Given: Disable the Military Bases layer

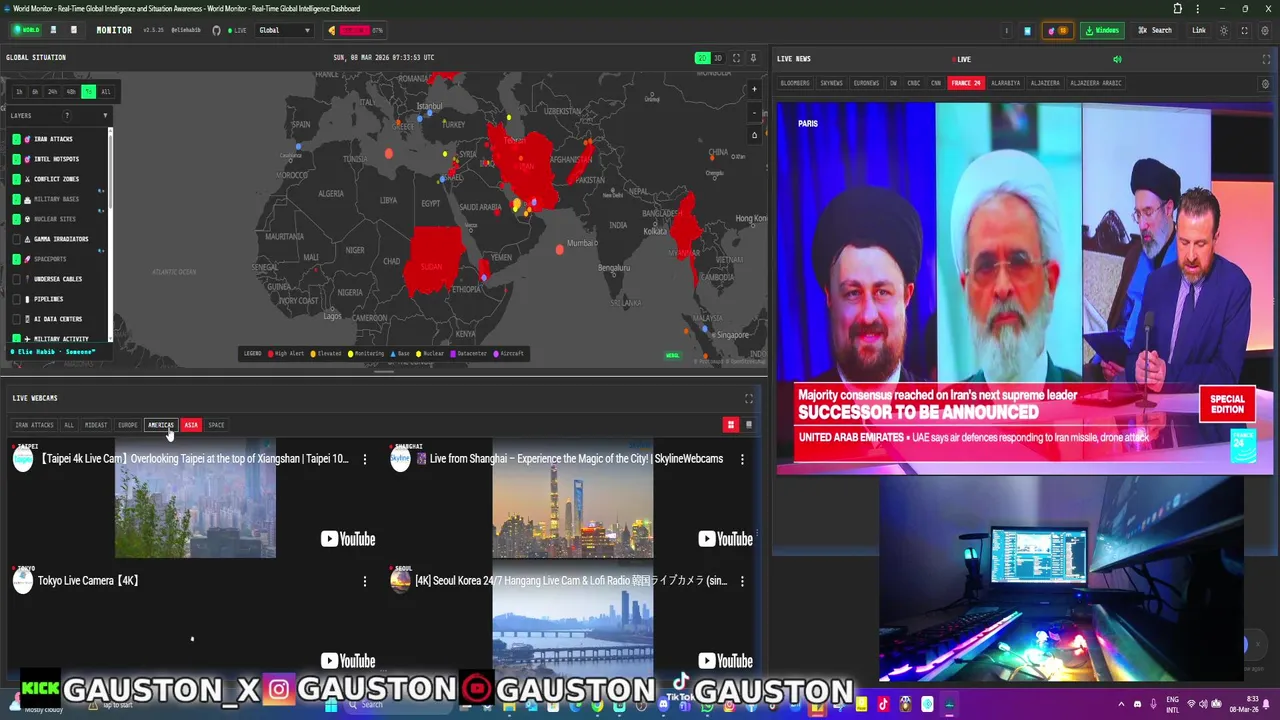Looking at the screenshot, I should click(16, 199).
